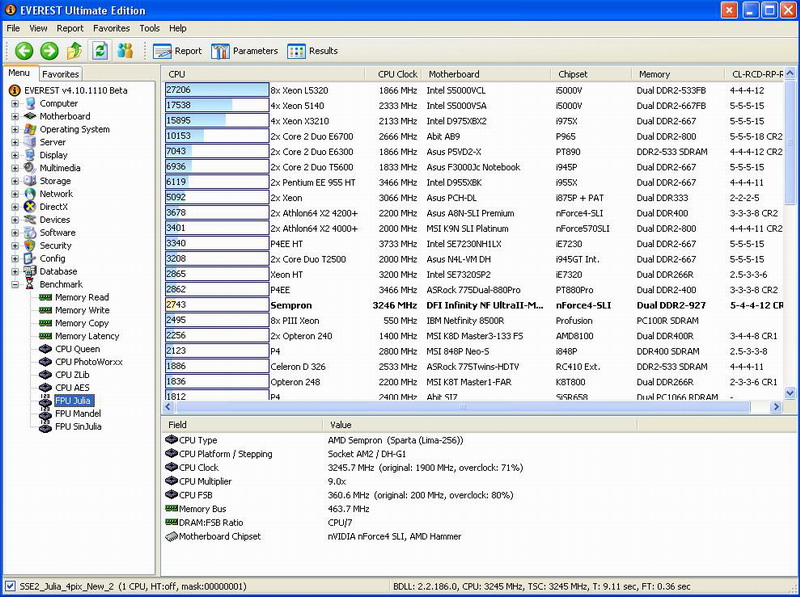
Task: Select the Devices icon in tree
Action: (30, 219)
